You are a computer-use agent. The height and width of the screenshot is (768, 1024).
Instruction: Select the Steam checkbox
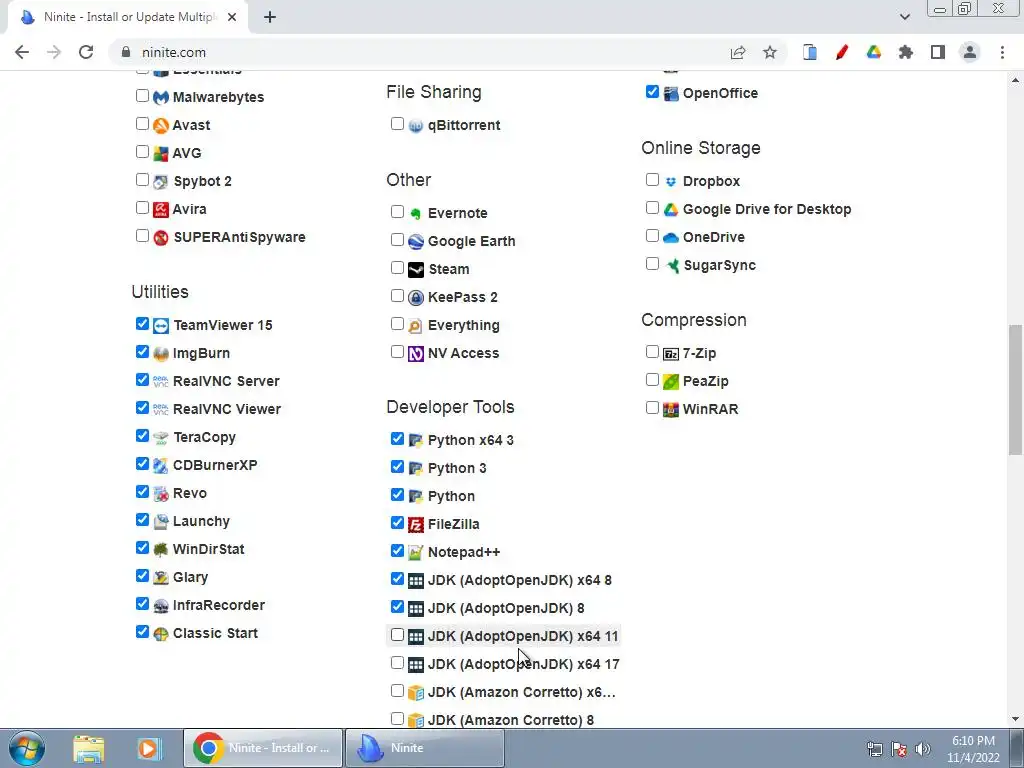click(397, 268)
